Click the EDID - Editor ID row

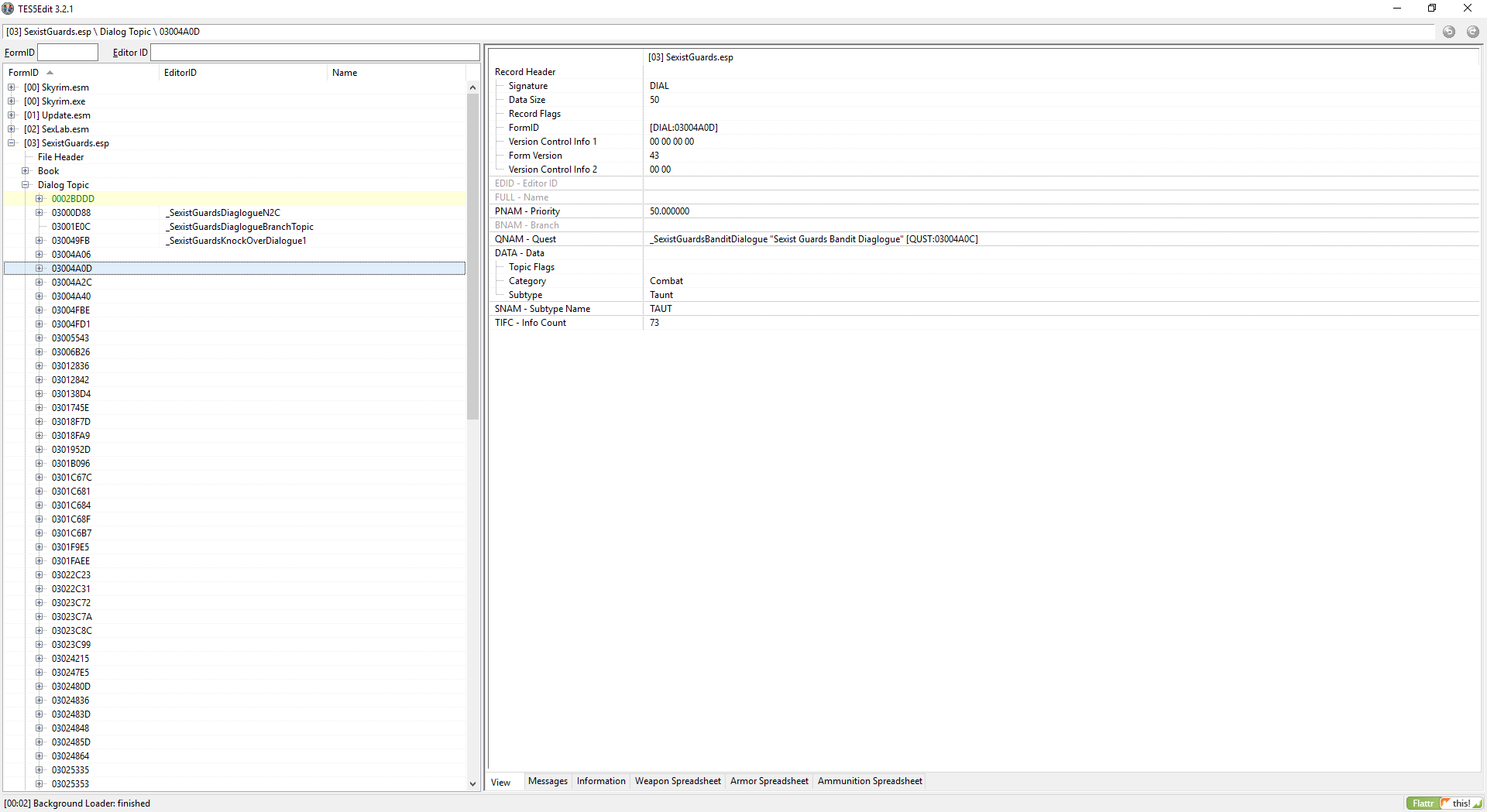pos(984,183)
